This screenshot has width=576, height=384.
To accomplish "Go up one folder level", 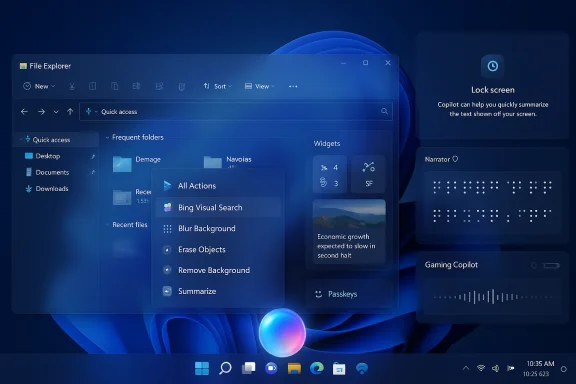I will 70,111.
